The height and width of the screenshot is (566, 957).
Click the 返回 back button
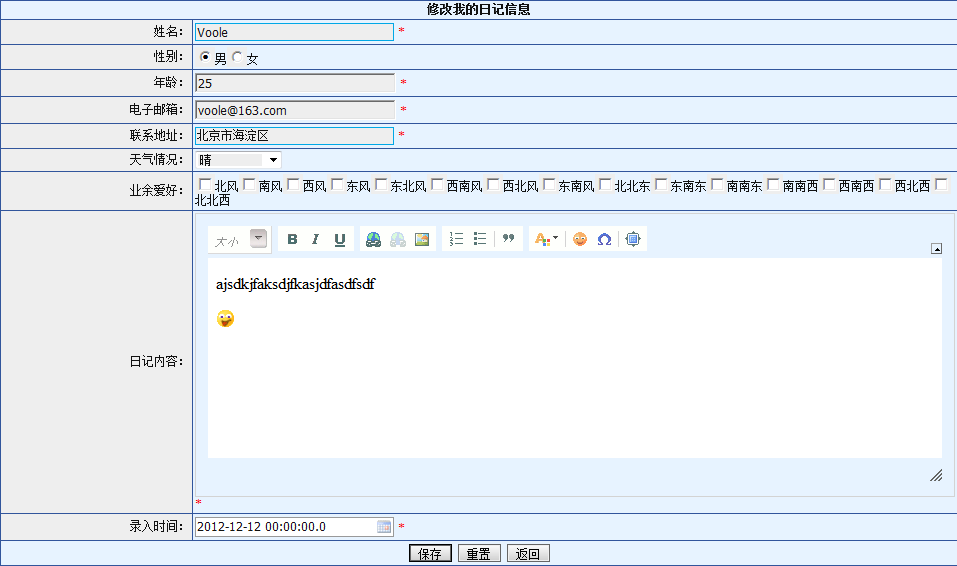coord(528,553)
